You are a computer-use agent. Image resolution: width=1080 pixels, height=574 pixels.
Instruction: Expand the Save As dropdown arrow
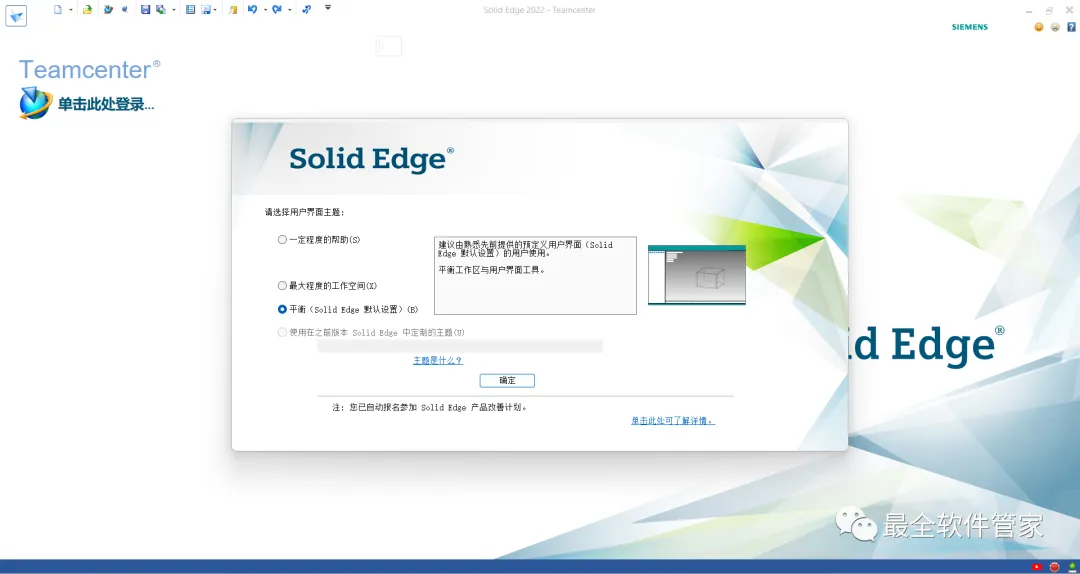174,10
